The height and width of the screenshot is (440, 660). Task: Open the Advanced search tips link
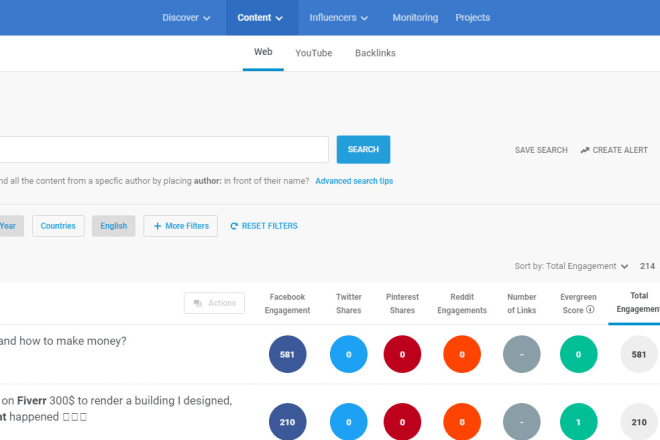click(x=354, y=181)
